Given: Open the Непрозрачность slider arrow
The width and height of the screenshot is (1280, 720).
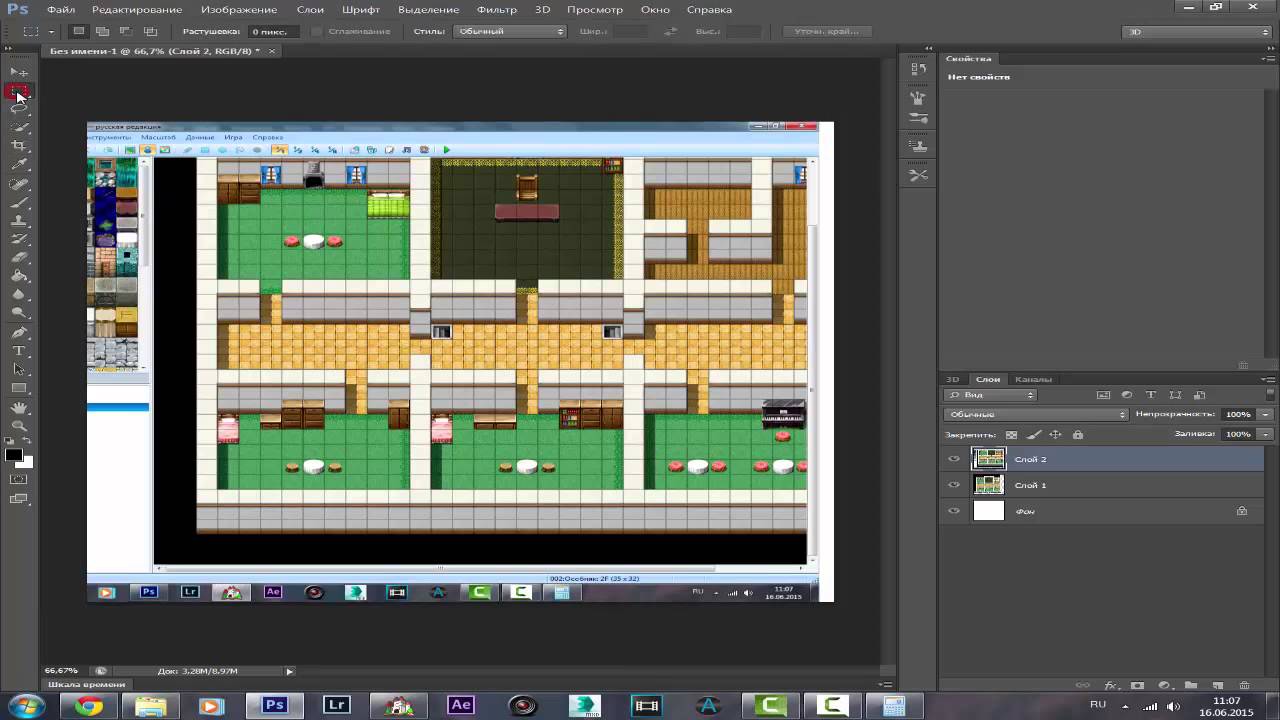Looking at the screenshot, I should tap(1266, 414).
